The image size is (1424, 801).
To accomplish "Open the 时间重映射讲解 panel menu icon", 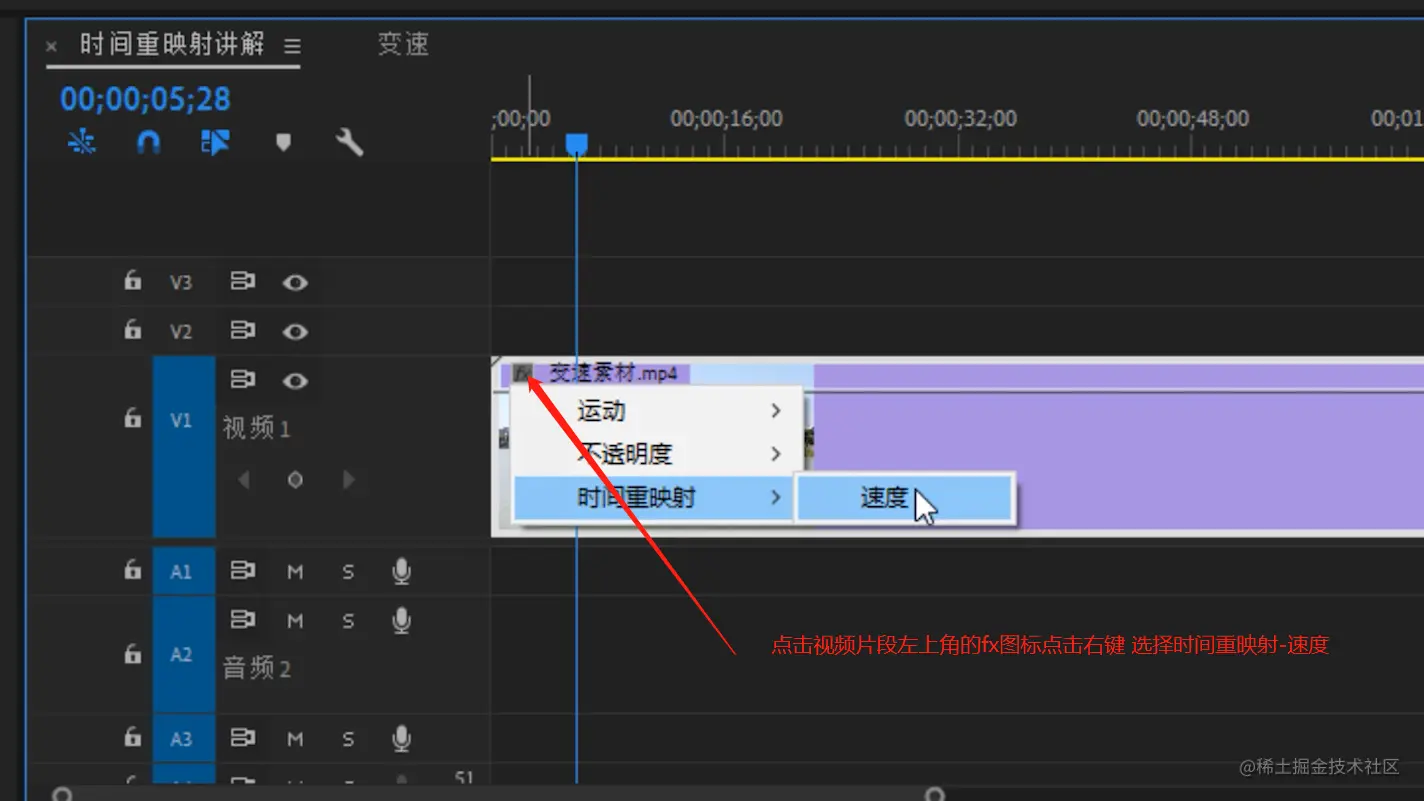I will pyautogui.click(x=292, y=46).
